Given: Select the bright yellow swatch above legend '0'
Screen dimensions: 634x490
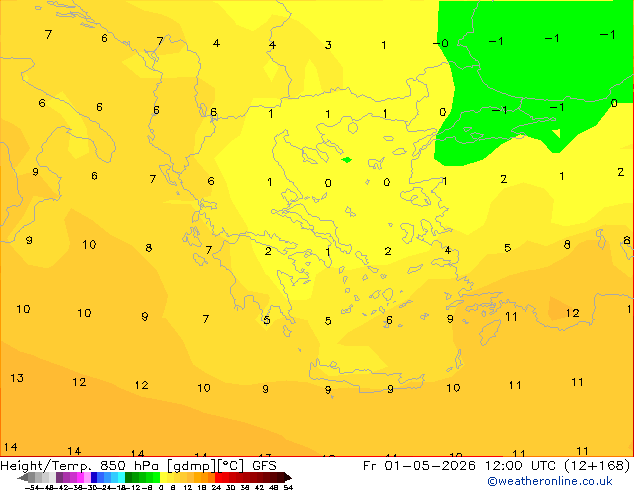Looking at the screenshot, I should pyautogui.click(x=163, y=477).
